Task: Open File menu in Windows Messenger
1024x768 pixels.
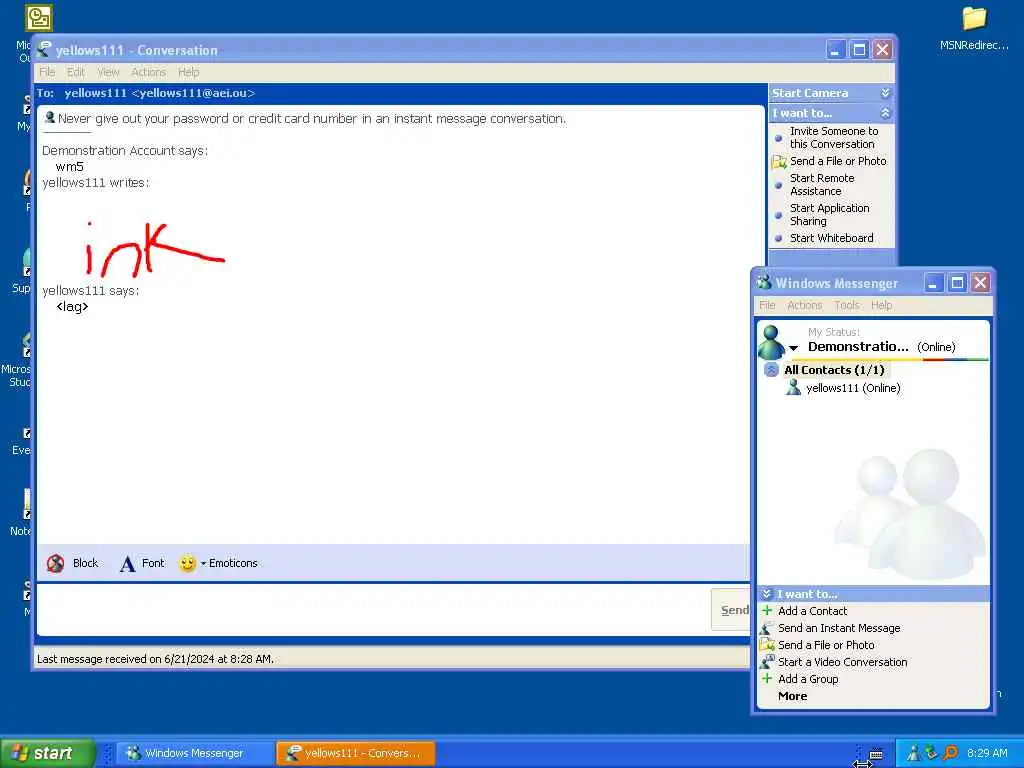Action: click(767, 305)
